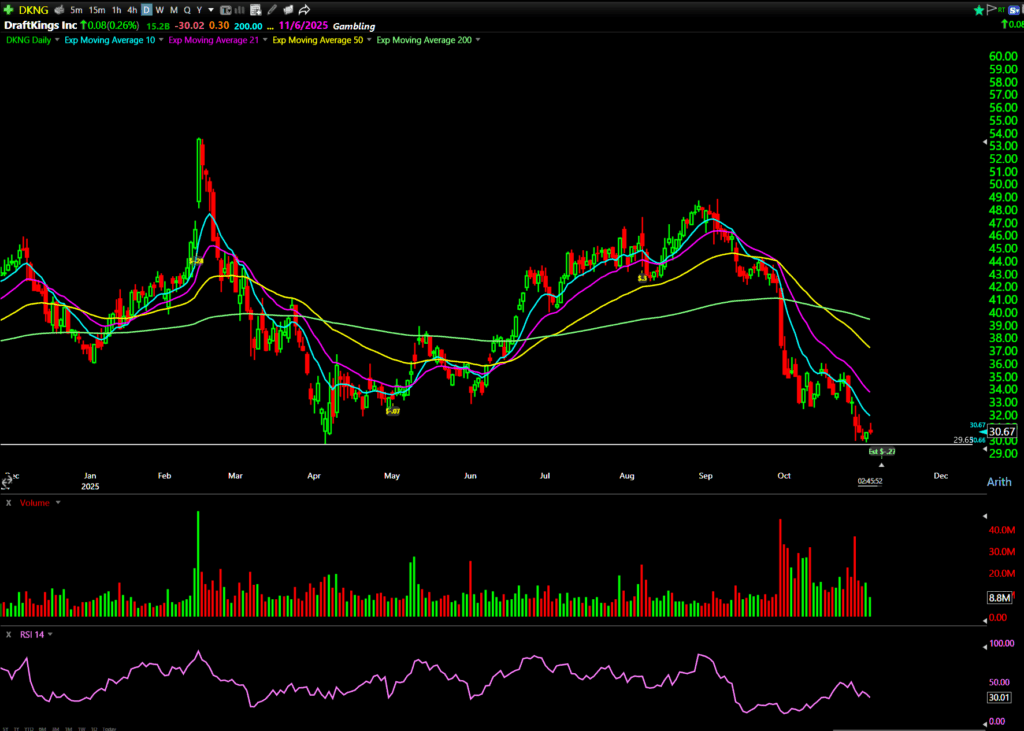Open the news/notes list icon in toolbar
Viewport: 1024px width, 731px height.
[256, 9]
